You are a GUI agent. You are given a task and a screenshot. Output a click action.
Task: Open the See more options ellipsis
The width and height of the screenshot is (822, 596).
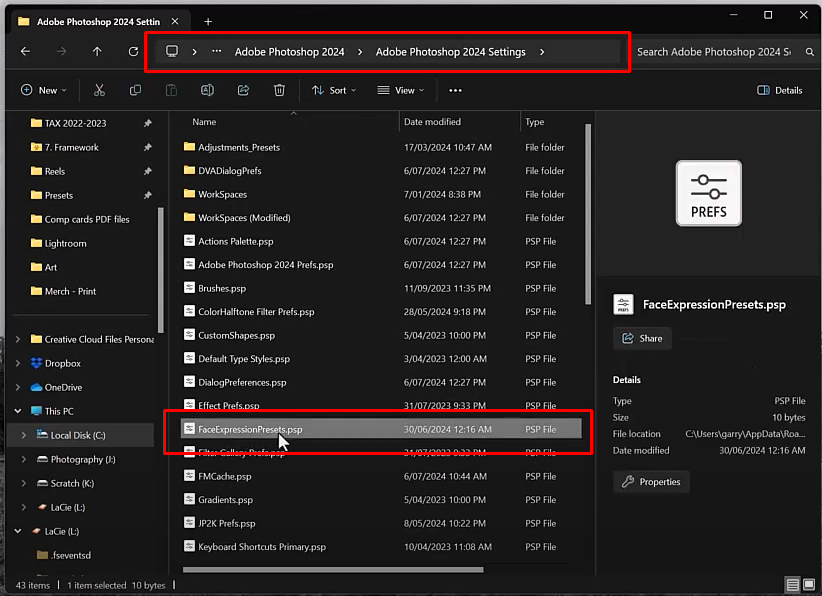coord(455,90)
